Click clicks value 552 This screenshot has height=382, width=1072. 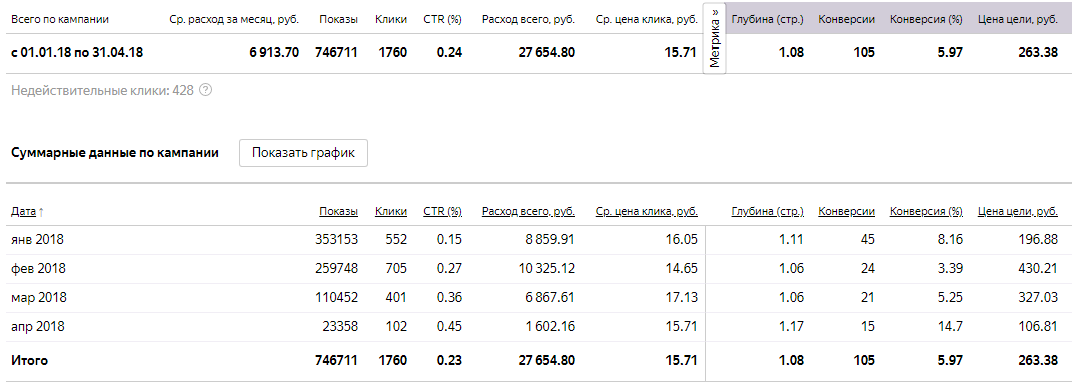tap(397, 240)
